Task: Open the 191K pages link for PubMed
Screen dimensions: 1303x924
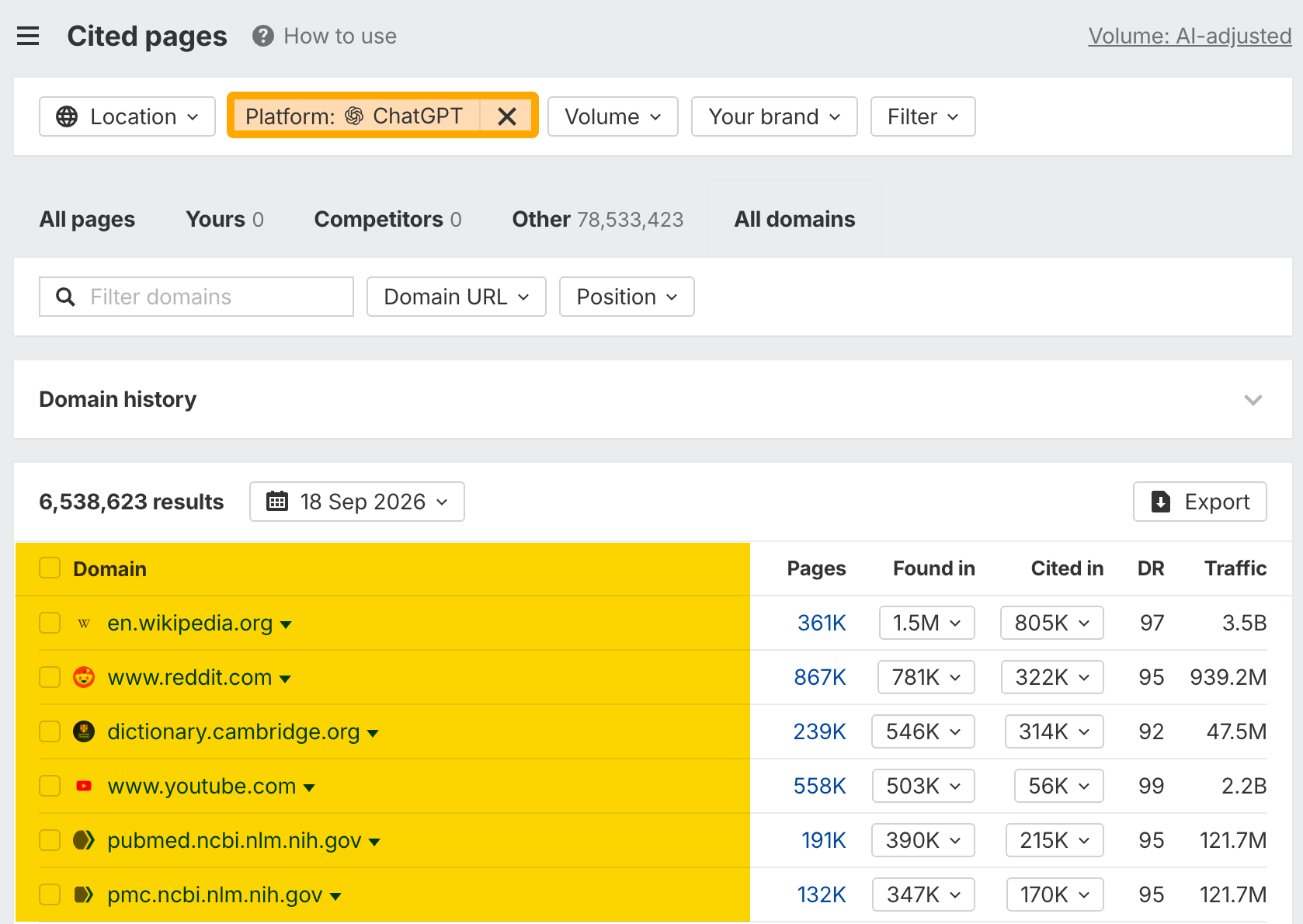Action: (x=824, y=840)
